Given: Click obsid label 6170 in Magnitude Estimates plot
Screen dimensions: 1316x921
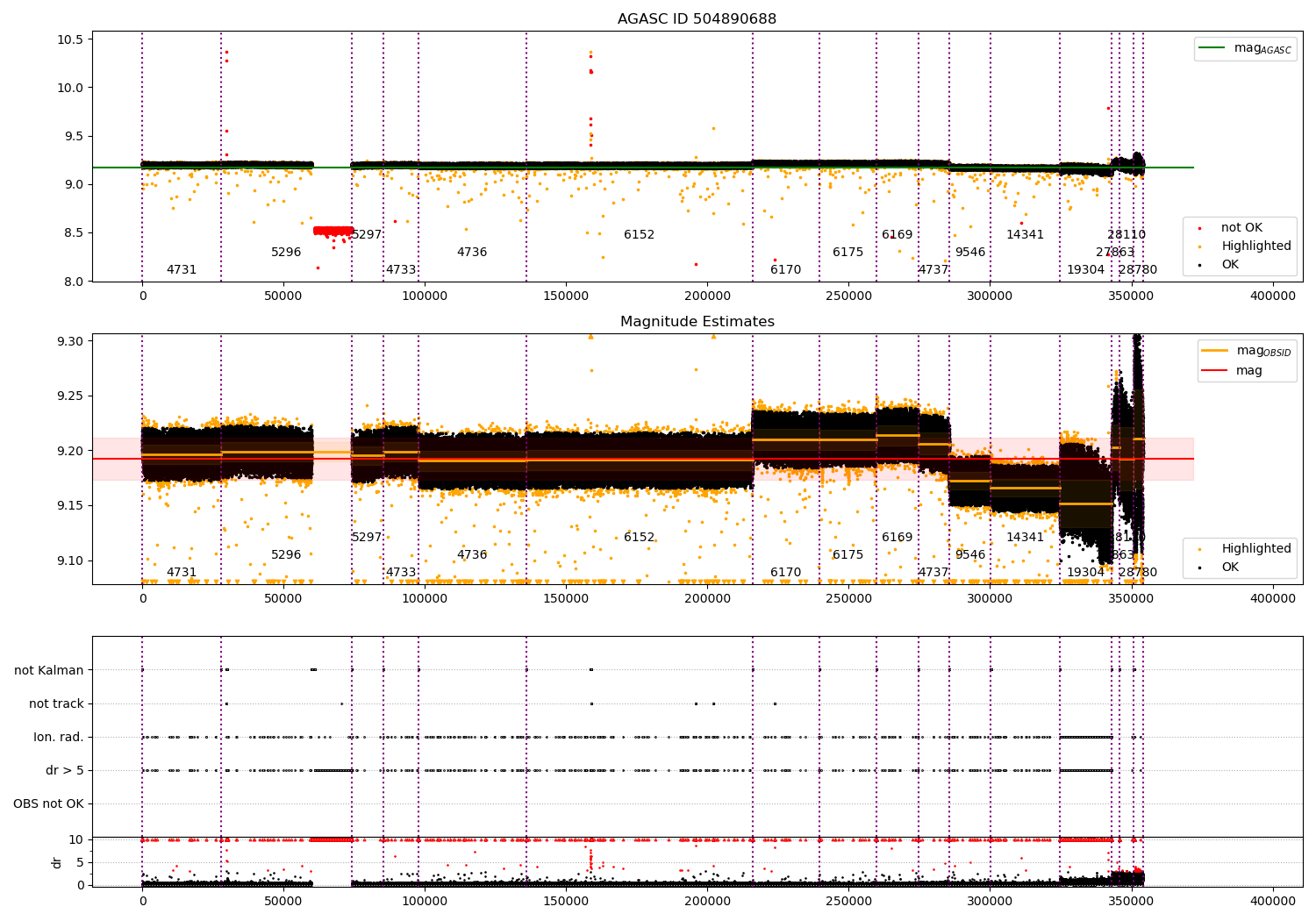Looking at the screenshot, I should (x=786, y=573).
